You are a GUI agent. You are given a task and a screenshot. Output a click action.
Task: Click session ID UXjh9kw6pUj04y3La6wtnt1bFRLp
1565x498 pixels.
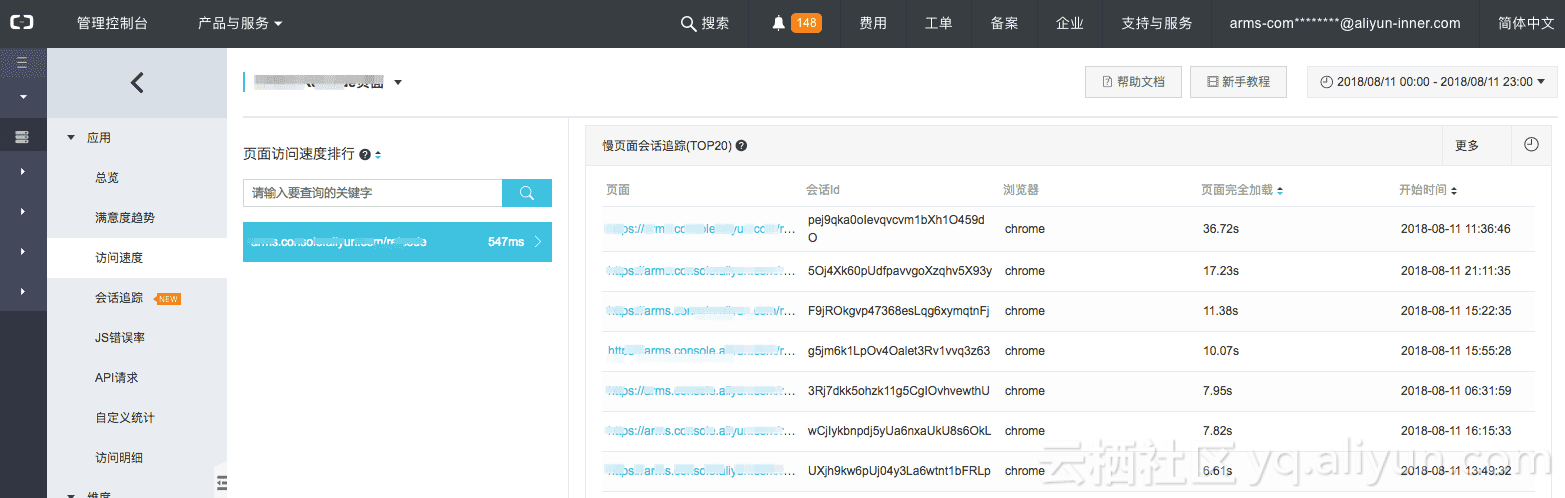click(x=899, y=471)
